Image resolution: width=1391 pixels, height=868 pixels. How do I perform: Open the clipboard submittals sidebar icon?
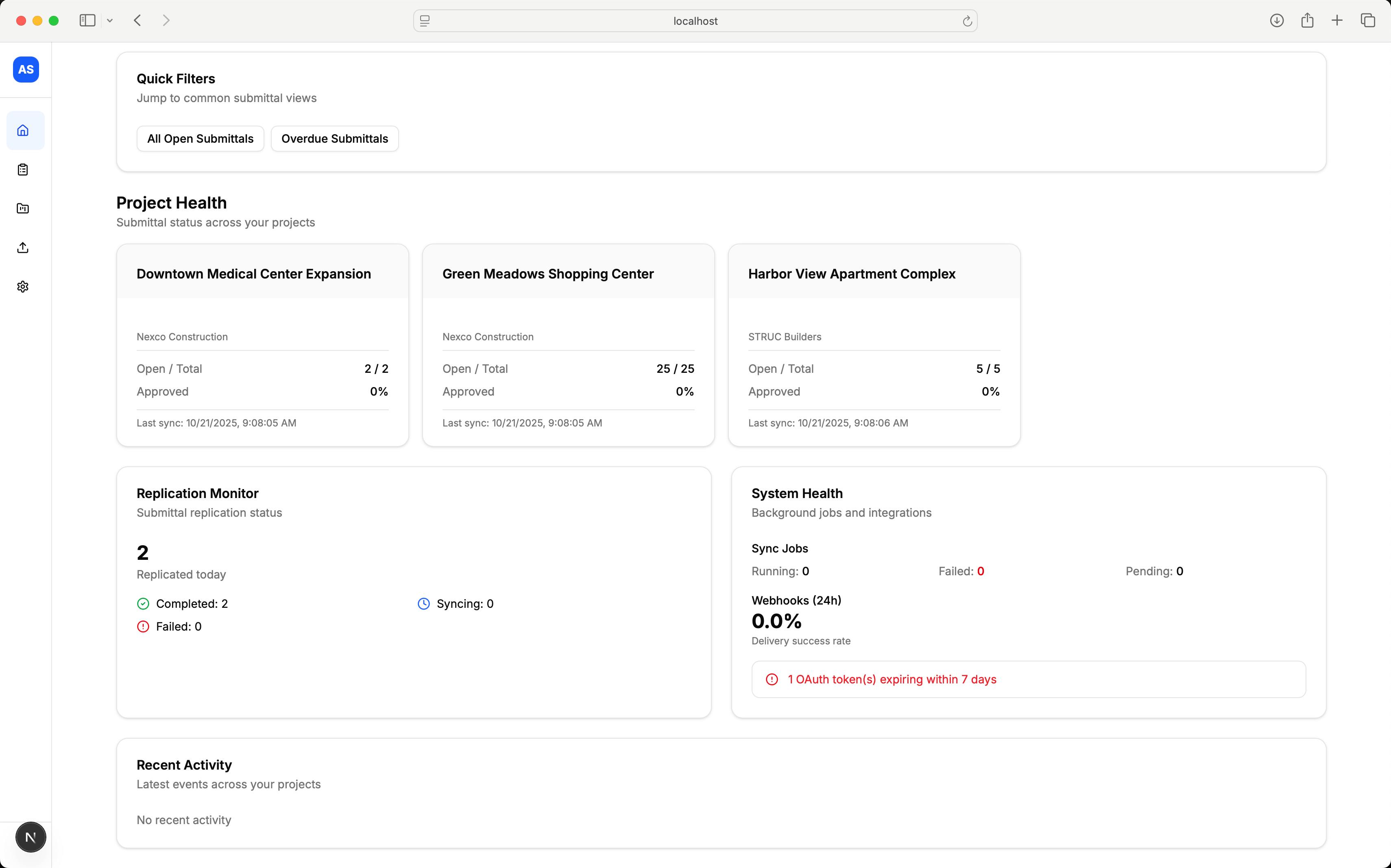23,170
